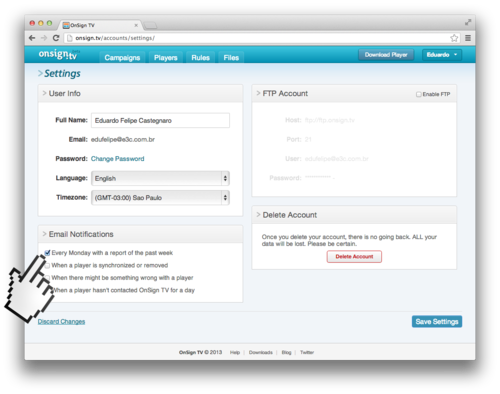
Task: Close the OnSign TV browser tab
Action: (136, 25)
